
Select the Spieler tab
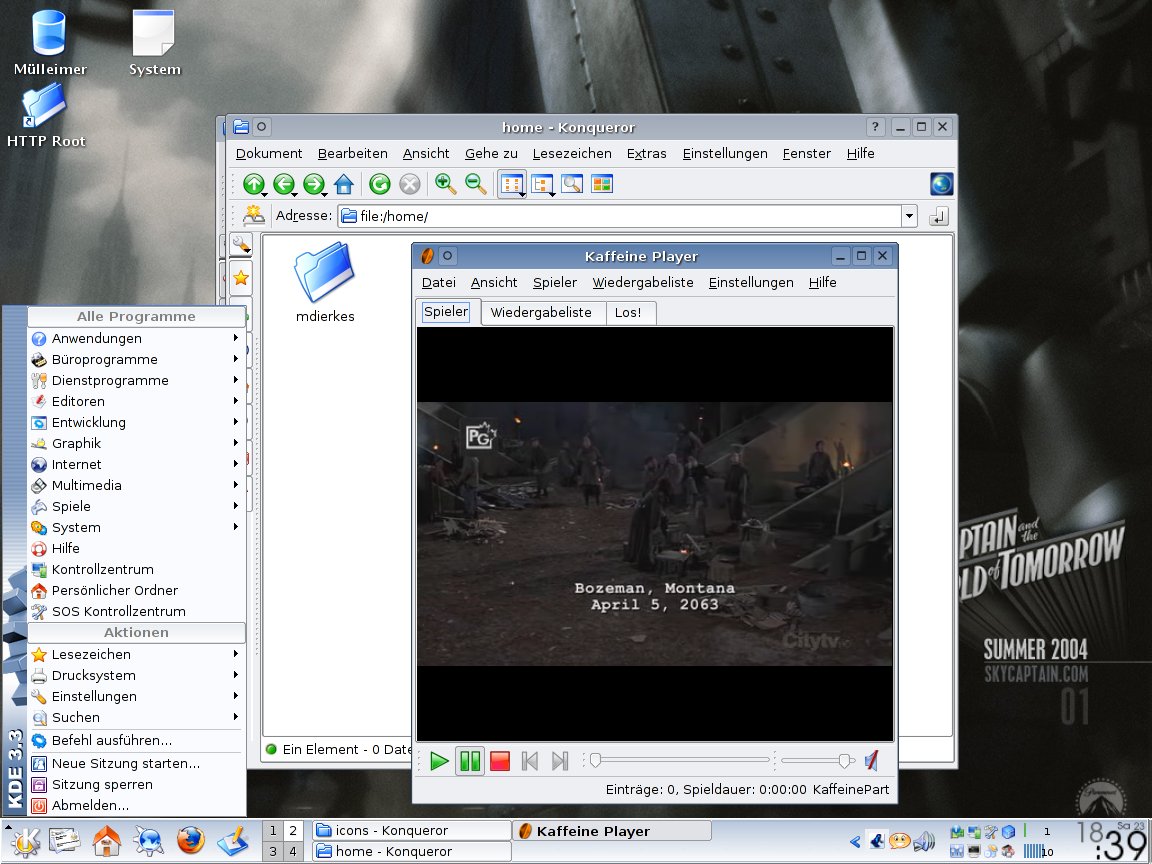(x=446, y=312)
